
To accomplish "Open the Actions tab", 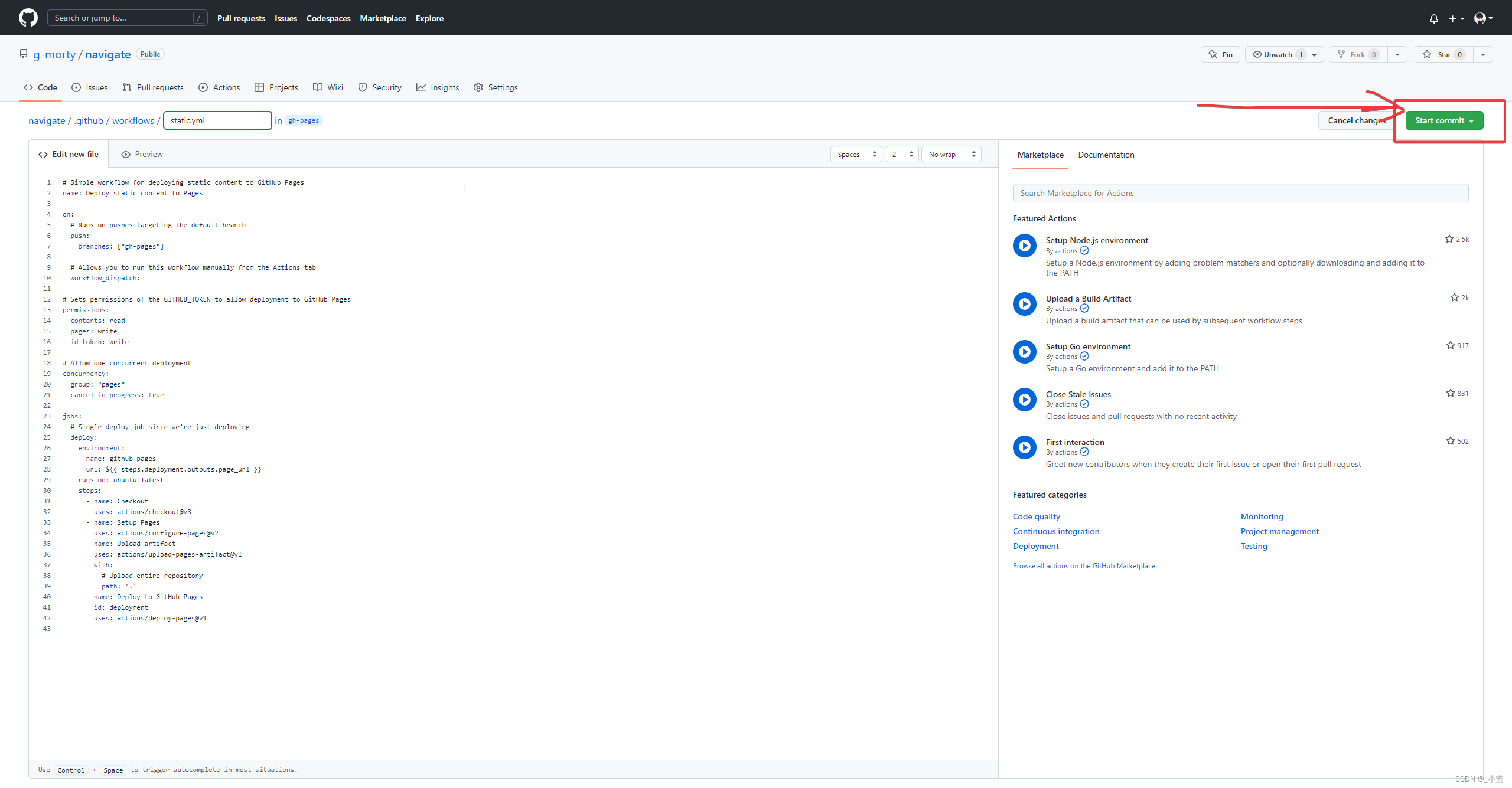I will coord(219,87).
